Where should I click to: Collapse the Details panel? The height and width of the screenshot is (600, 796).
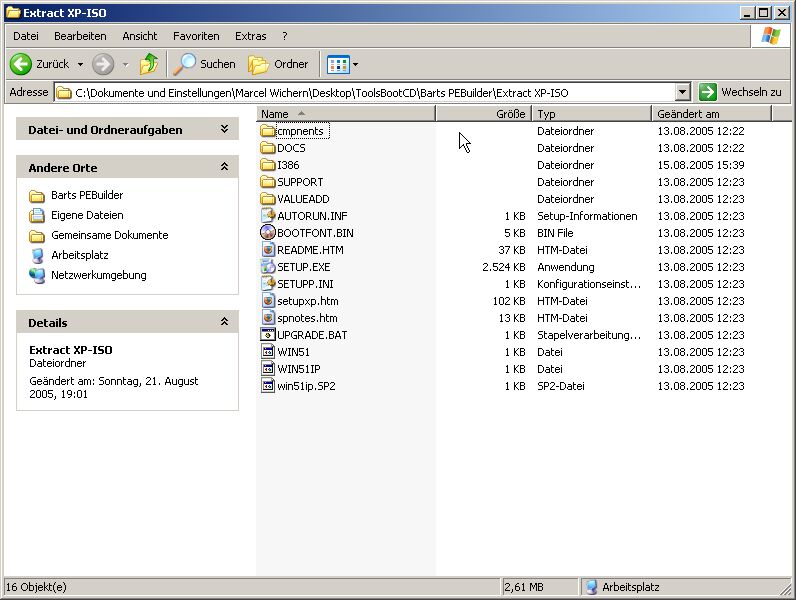tap(224, 322)
